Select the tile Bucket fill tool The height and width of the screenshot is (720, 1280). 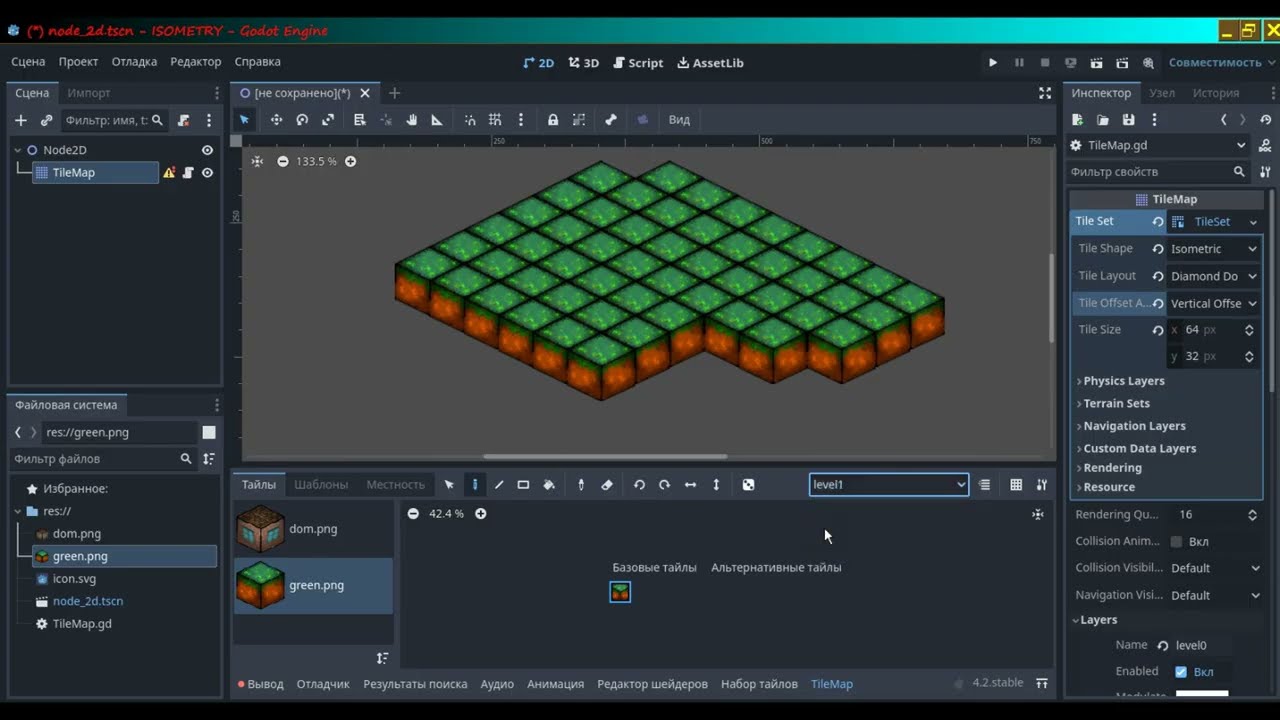click(549, 484)
